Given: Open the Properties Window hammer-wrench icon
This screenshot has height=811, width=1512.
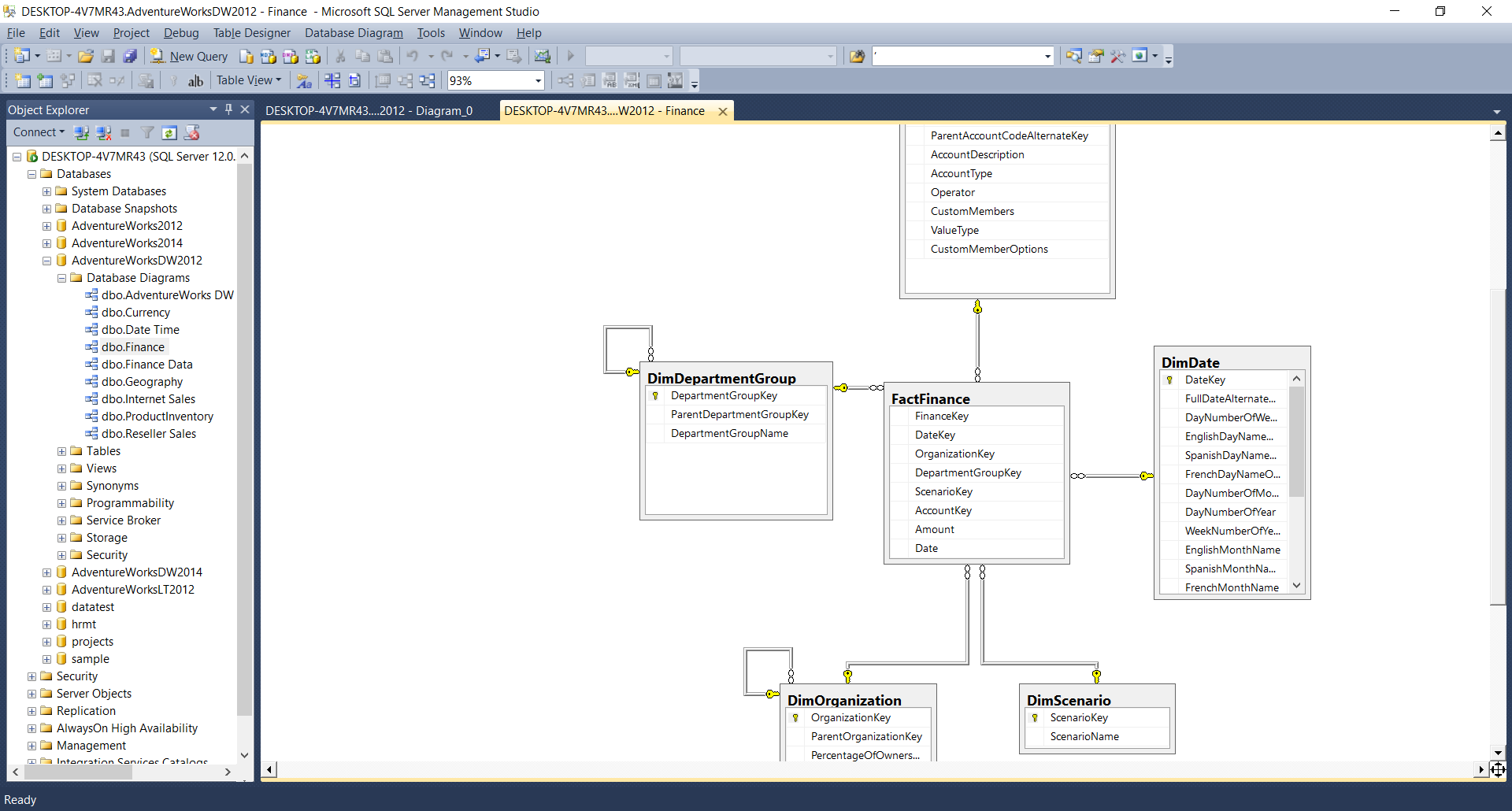Looking at the screenshot, I should pos(1117,56).
